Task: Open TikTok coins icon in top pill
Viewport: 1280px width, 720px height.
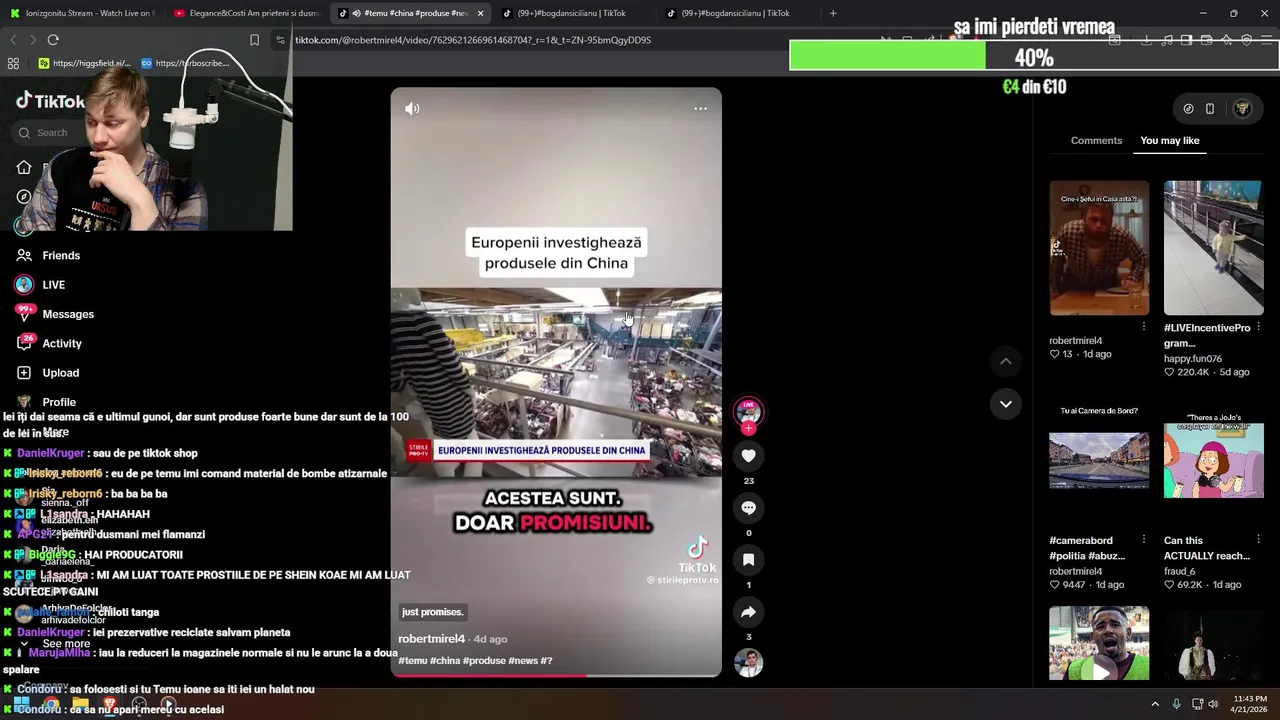Action: 1188,109
